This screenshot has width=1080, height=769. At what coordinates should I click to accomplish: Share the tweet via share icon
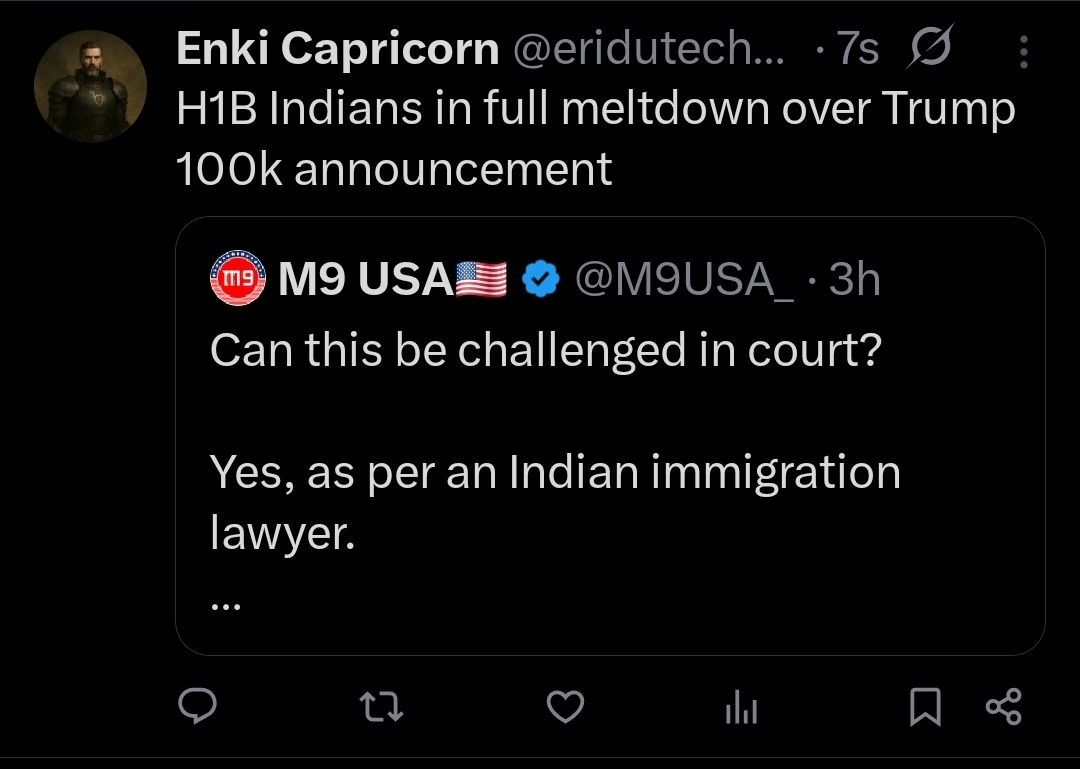pyautogui.click(x=1003, y=707)
